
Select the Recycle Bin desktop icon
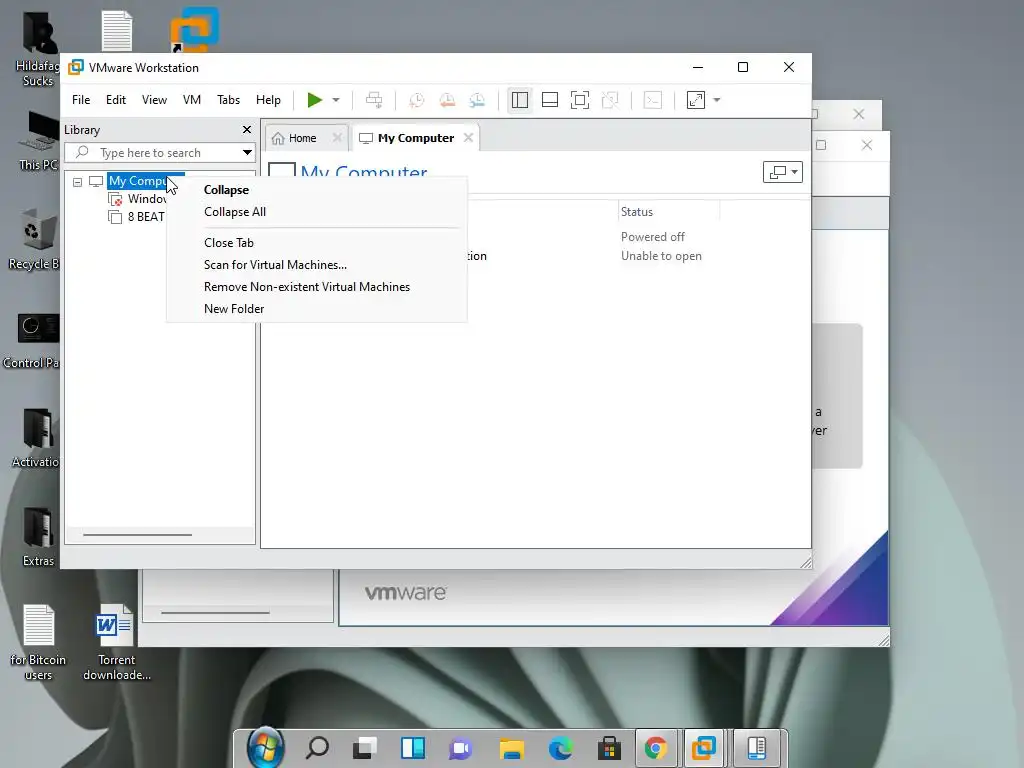[34, 239]
